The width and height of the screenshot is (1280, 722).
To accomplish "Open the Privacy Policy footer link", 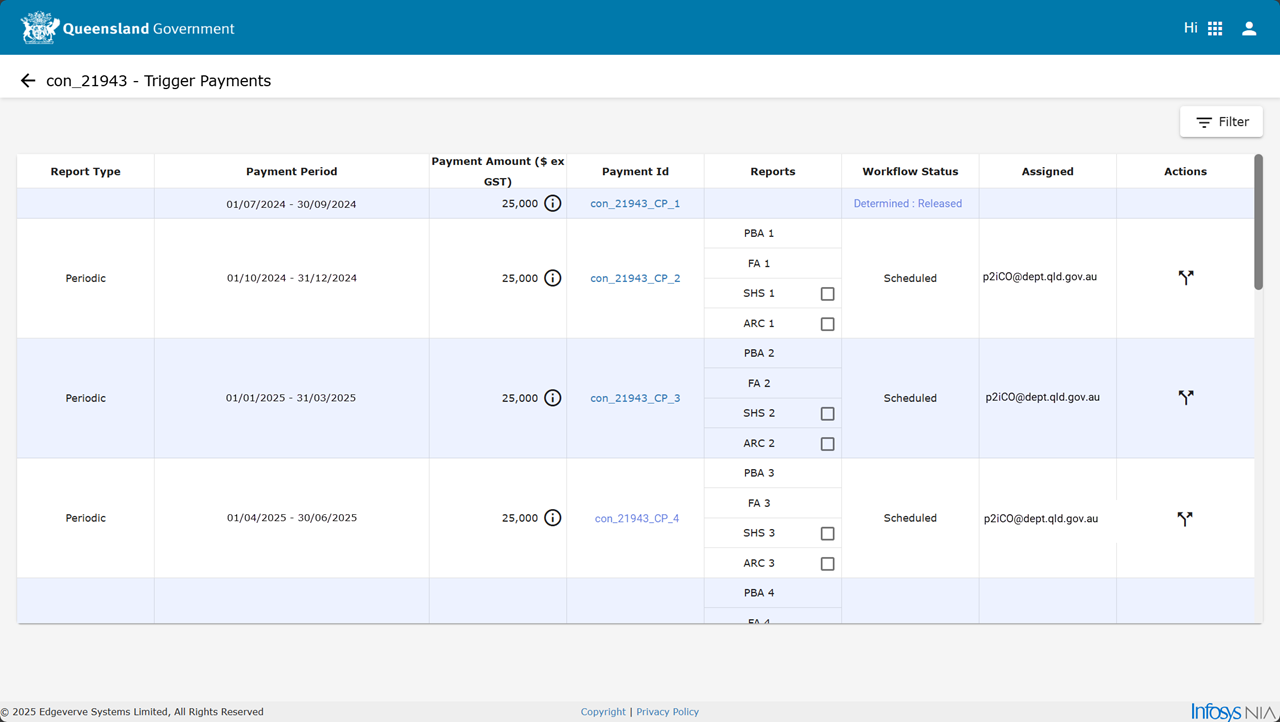I will [667, 712].
